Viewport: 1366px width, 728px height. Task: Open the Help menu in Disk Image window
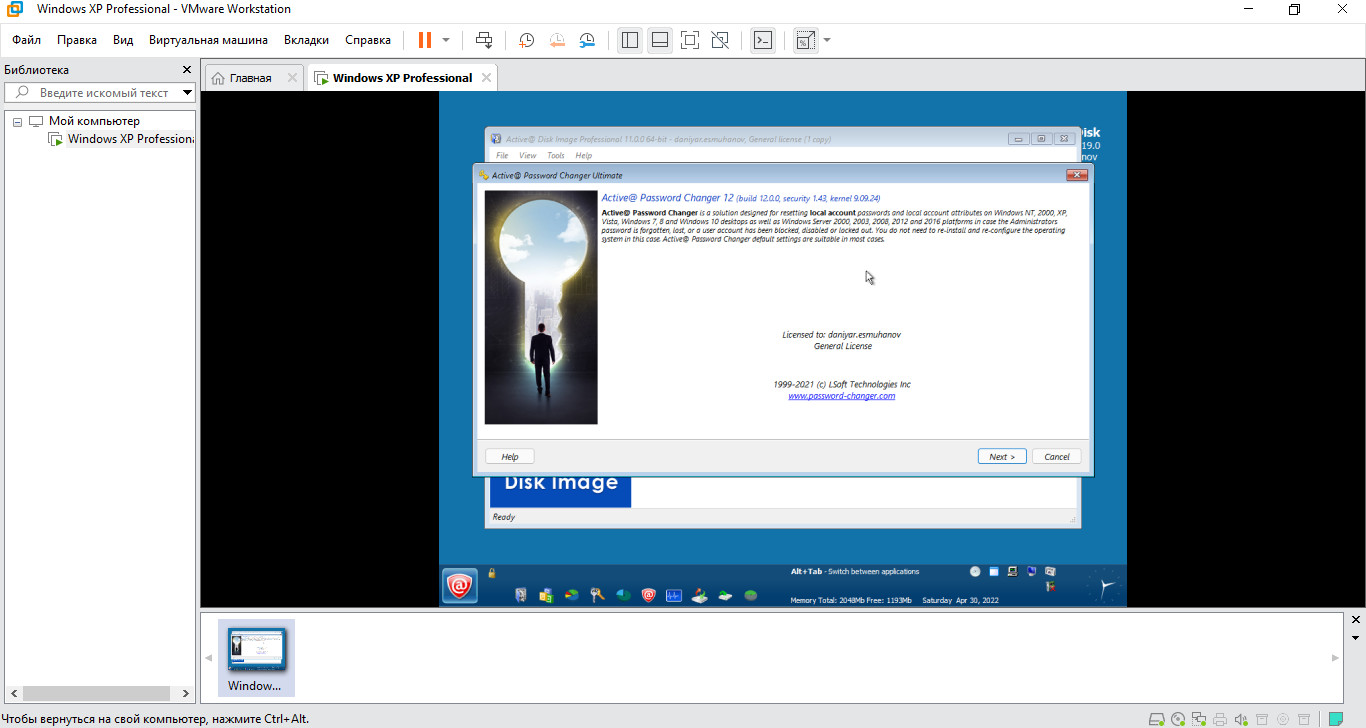click(x=584, y=156)
